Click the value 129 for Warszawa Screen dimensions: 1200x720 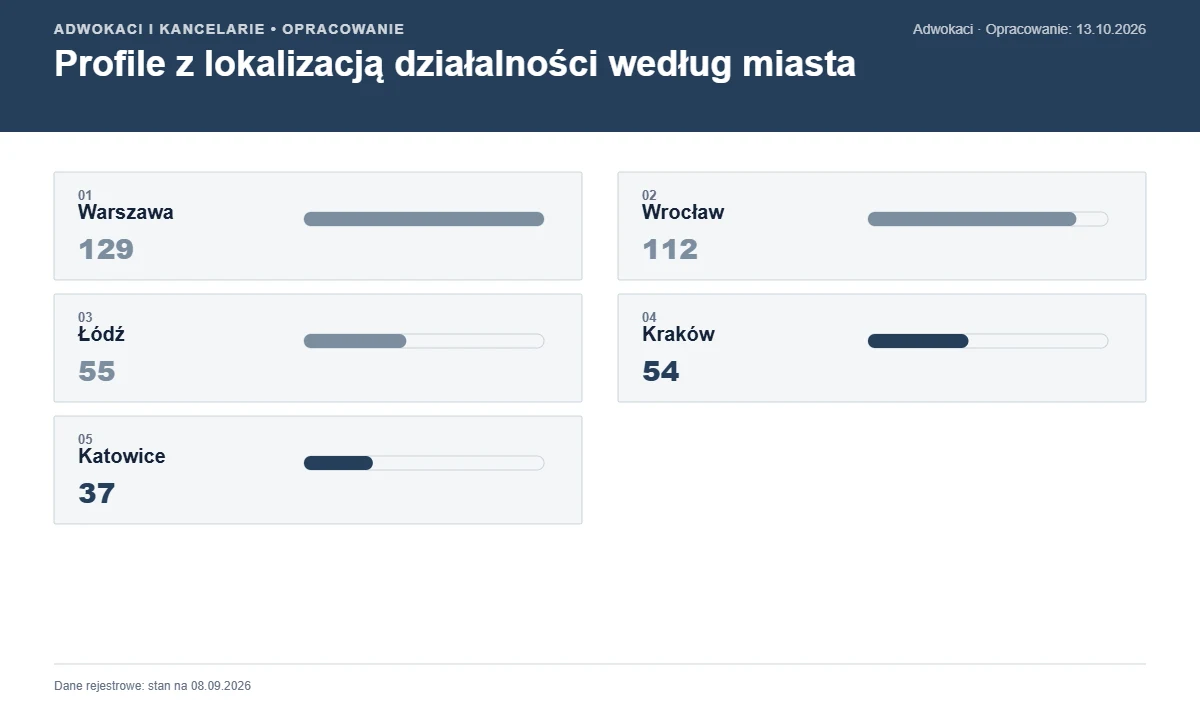click(x=106, y=249)
